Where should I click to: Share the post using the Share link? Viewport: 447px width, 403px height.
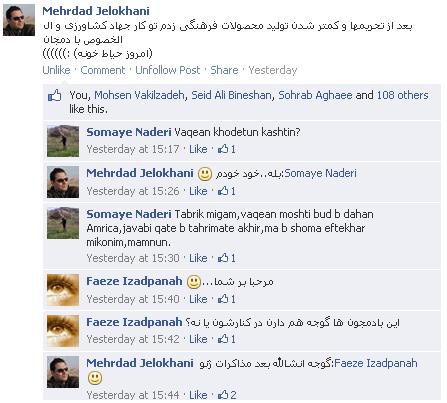tap(224, 70)
